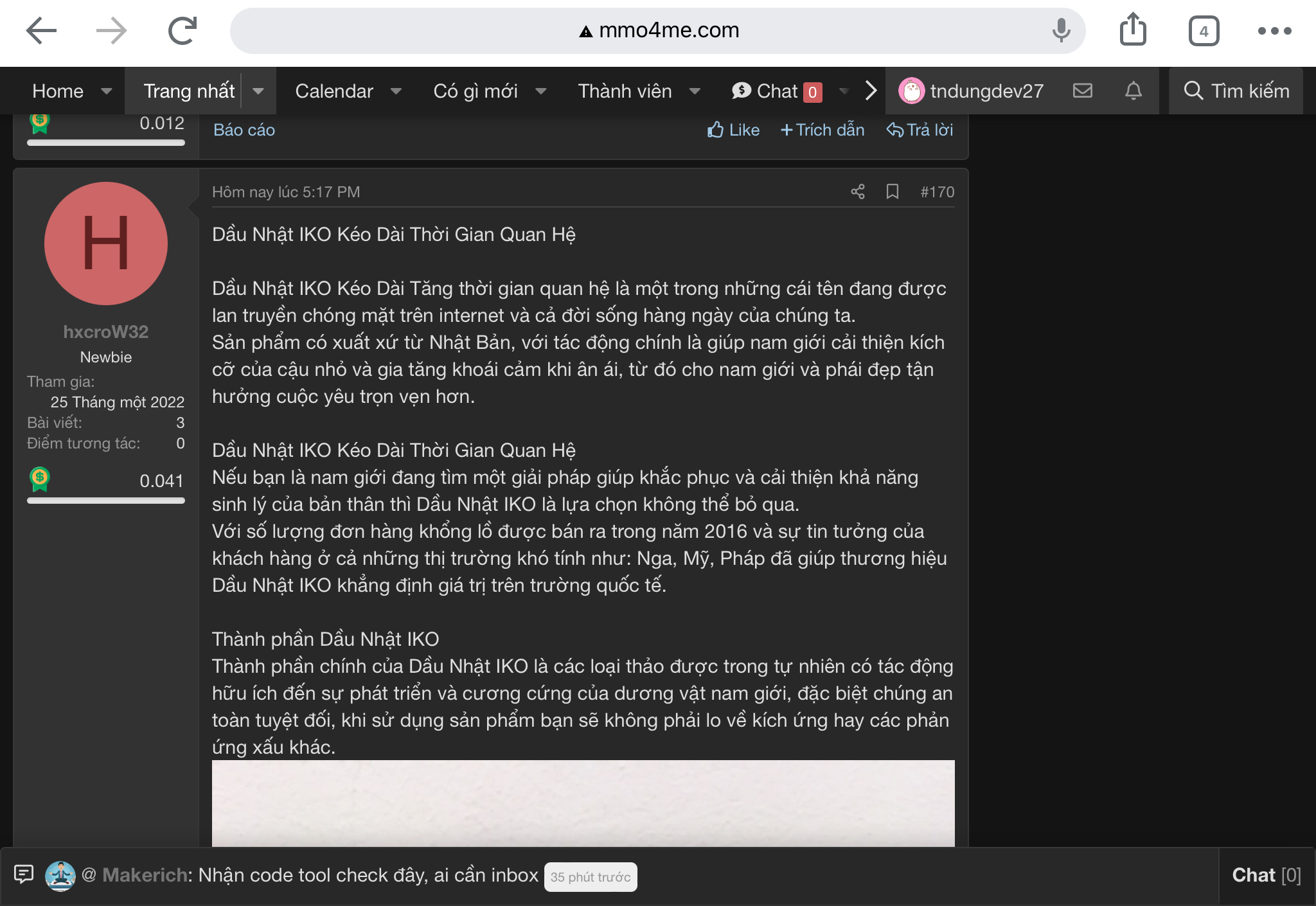This screenshot has height=906, width=1316.
Task: Click the 35 phút trước timestamp
Action: [591, 877]
